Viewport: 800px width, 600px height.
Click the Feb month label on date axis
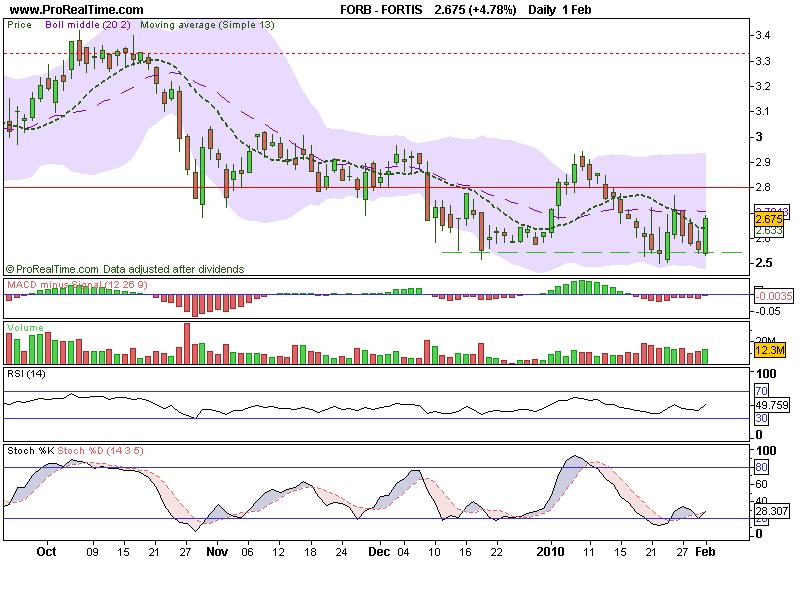pos(706,552)
